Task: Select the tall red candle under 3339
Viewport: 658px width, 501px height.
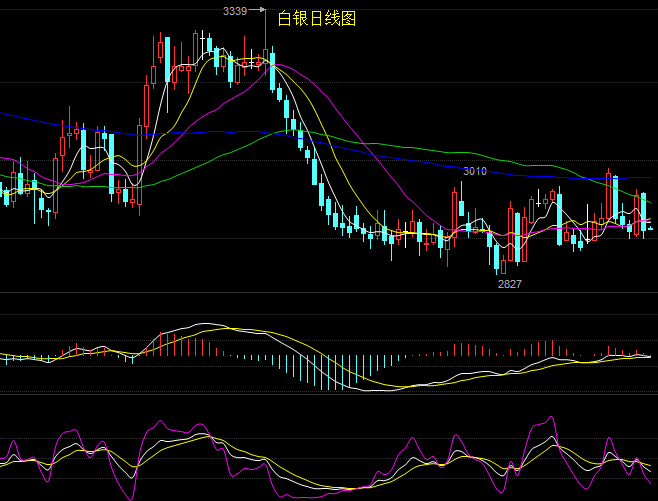Action: [265, 42]
